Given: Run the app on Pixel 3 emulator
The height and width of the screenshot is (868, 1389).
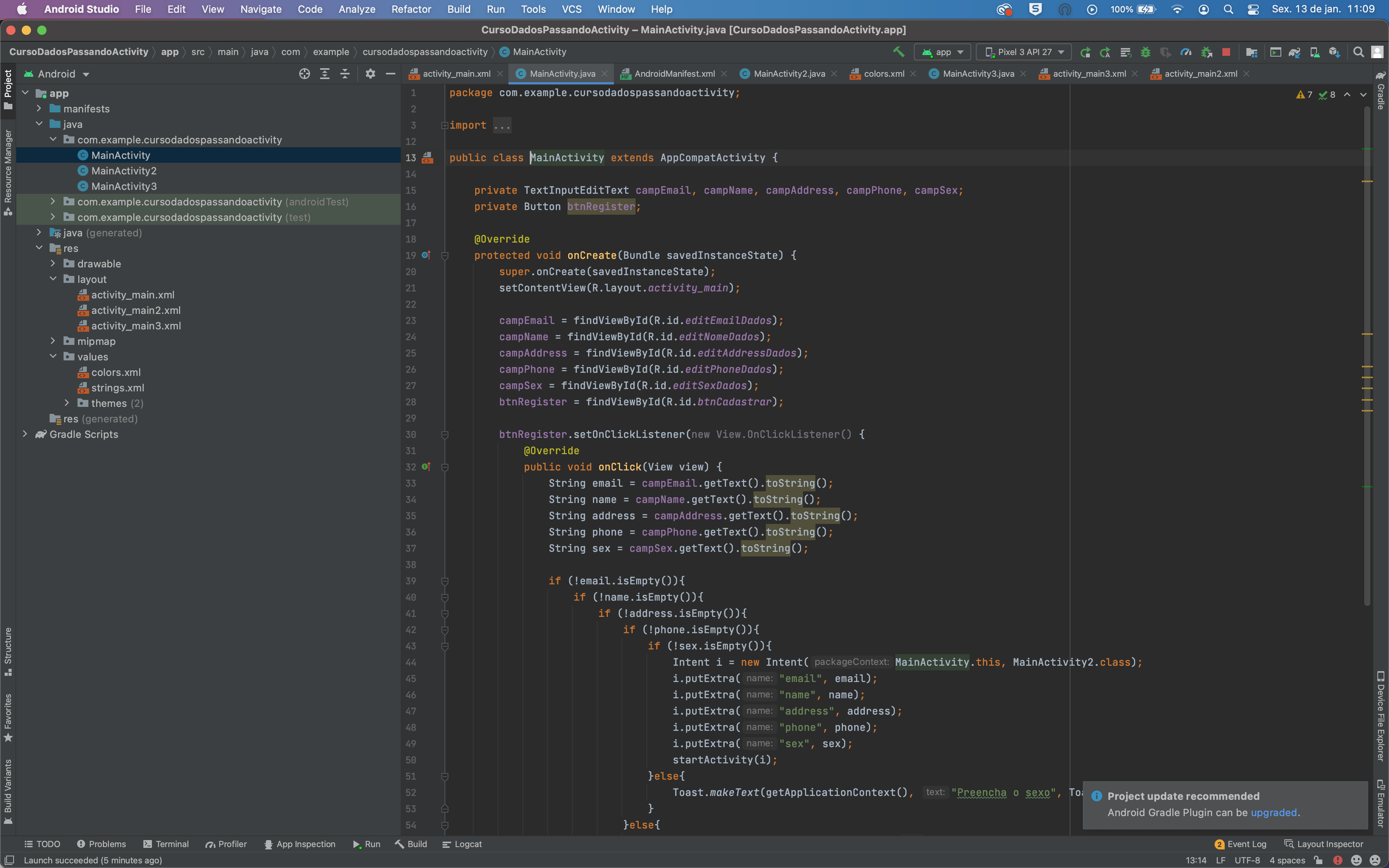Looking at the screenshot, I should click(x=1087, y=52).
